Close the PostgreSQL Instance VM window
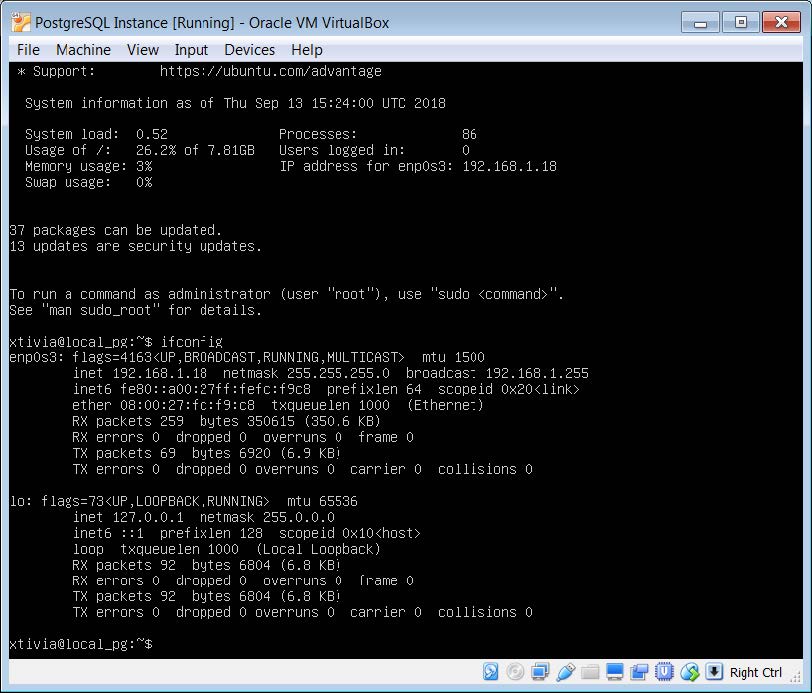The width and height of the screenshot is (812, 693). [x=781, y=23]
